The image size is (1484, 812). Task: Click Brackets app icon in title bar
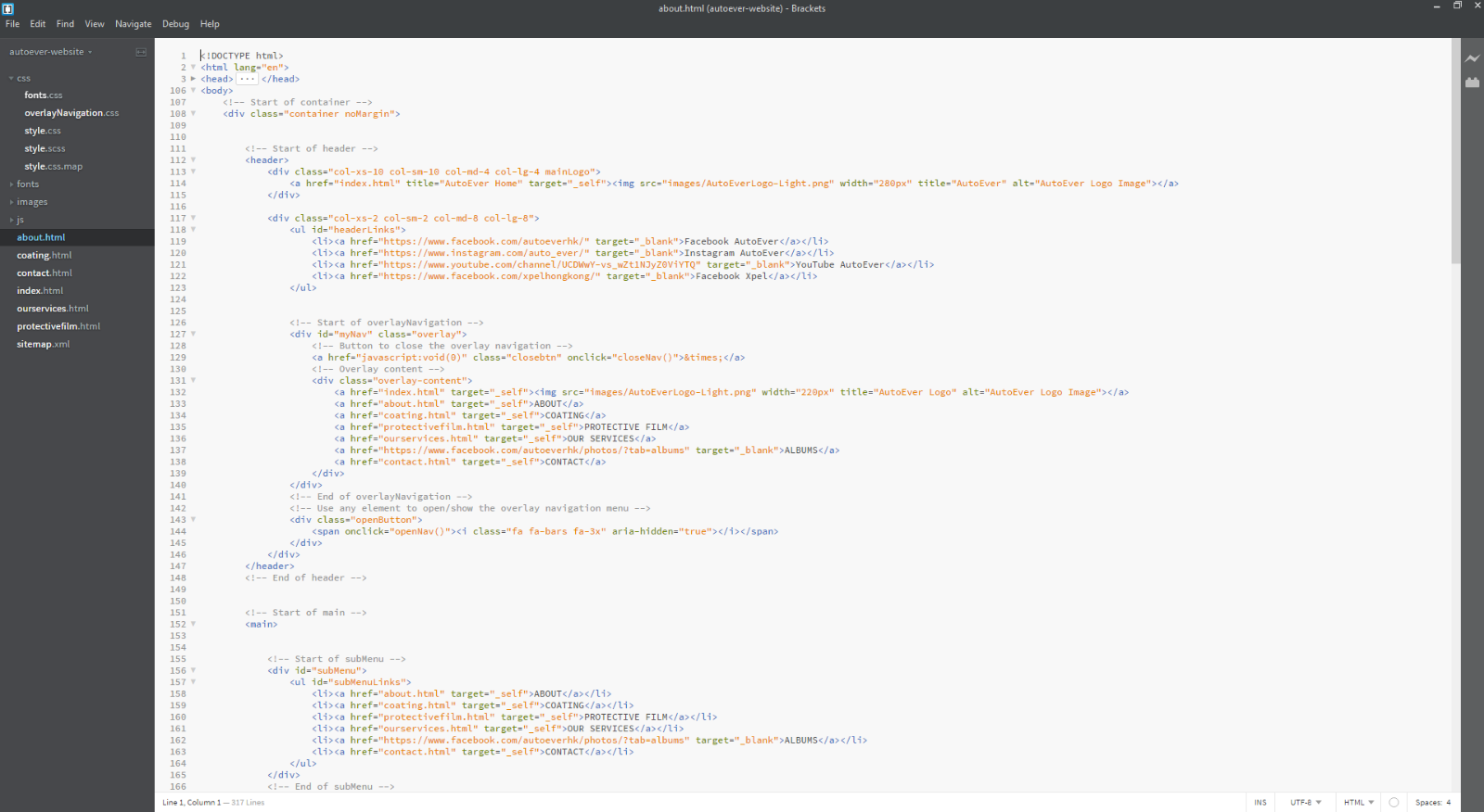coord(7,8)
